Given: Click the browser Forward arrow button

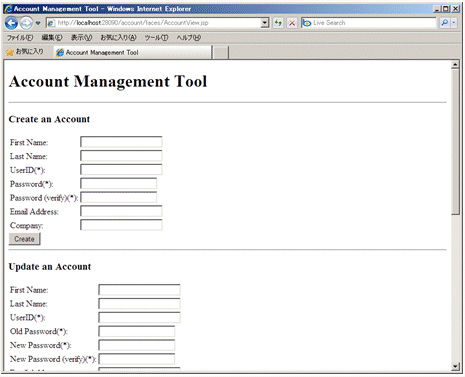Looking at the screenshot, I should 26,23.
